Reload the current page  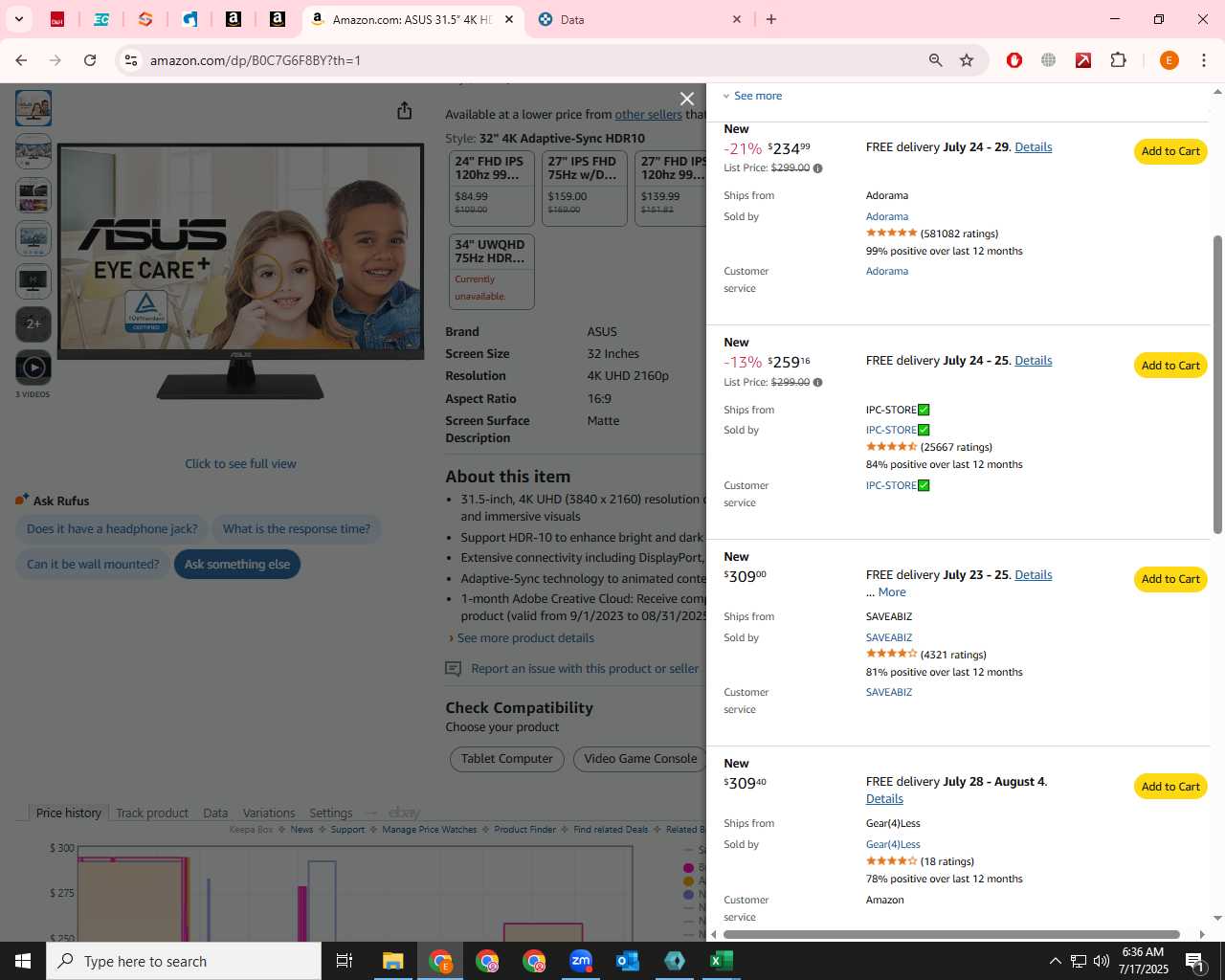point(90,60)
